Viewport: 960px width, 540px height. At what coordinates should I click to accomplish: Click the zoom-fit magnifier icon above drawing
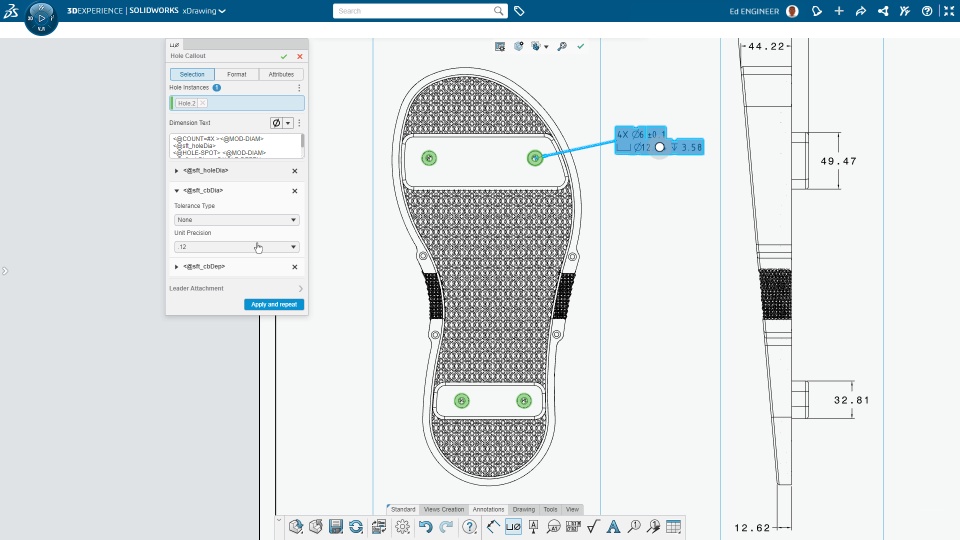[x=561, y=47]
